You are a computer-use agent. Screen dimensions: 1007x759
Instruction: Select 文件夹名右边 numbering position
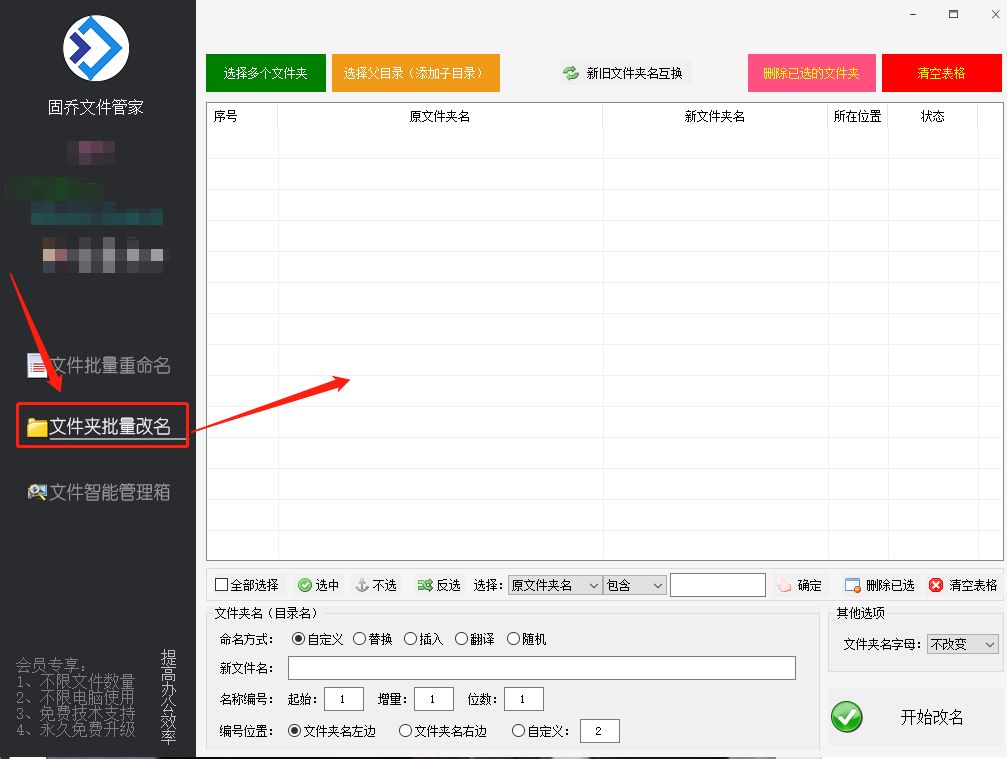coord(405,731)
